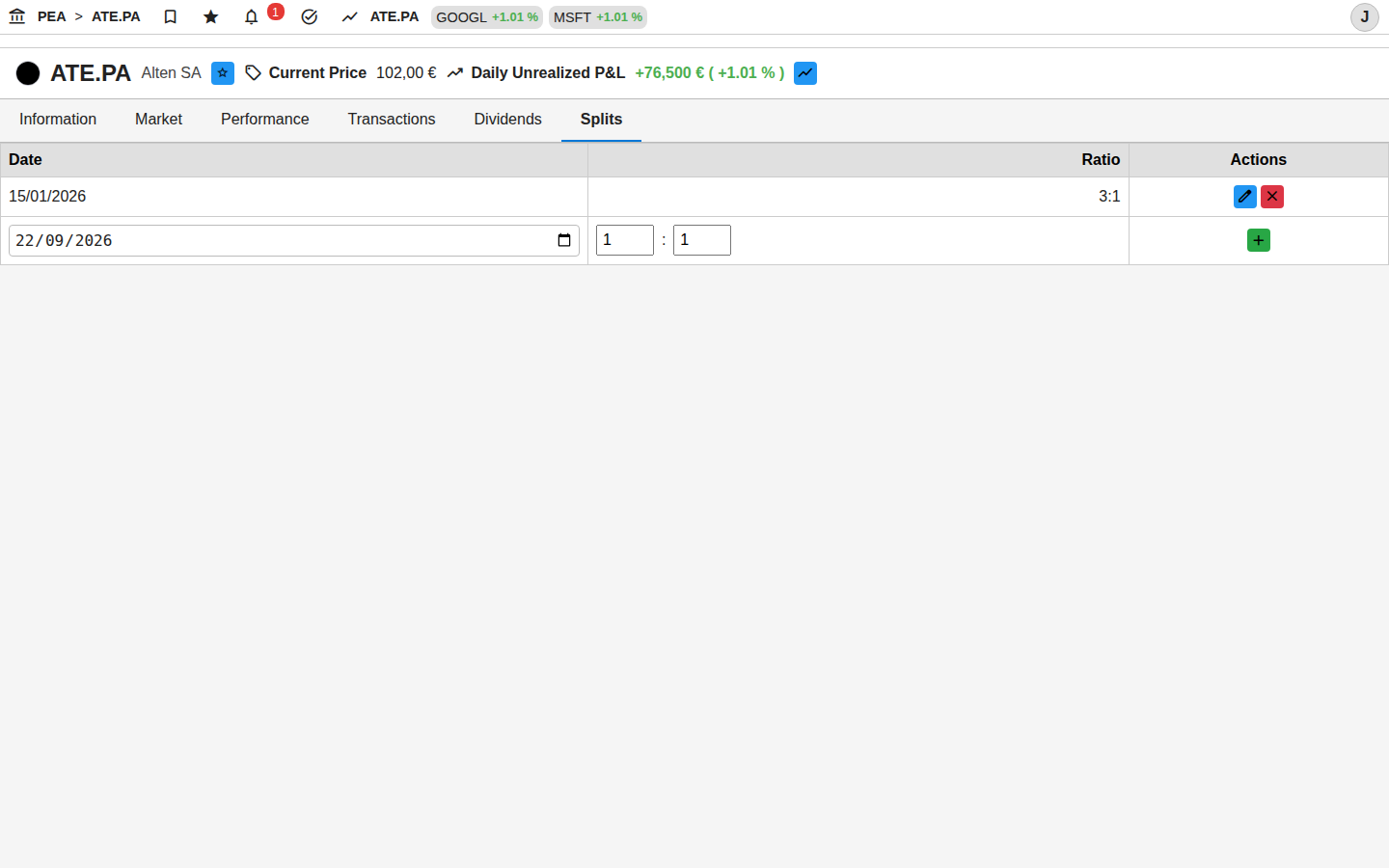1389x868 pixels.
Task: Click the price tag icon
Action: point(253,73)
